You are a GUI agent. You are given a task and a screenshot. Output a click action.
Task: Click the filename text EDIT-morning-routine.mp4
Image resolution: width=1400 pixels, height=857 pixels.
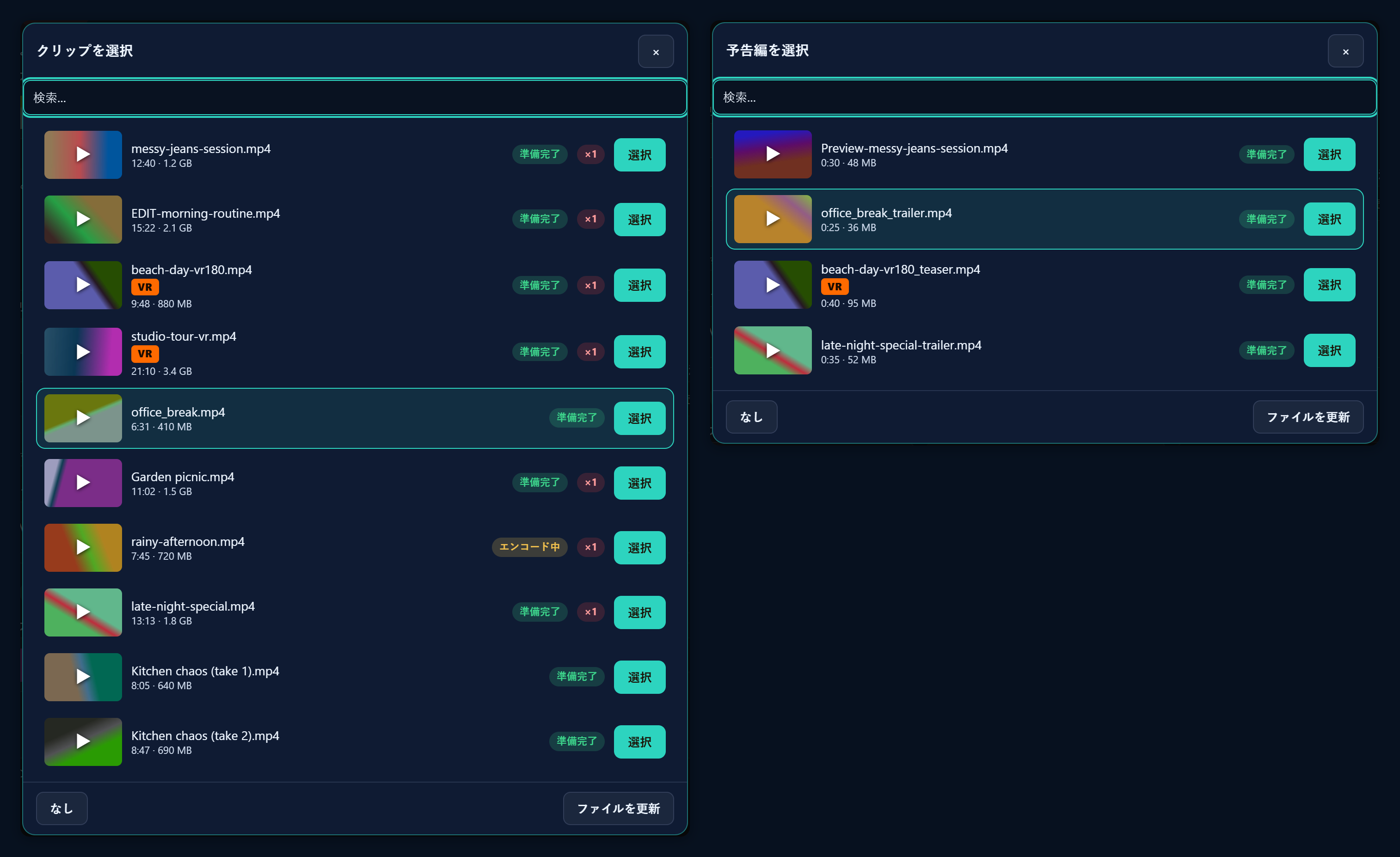pos(206,213)
